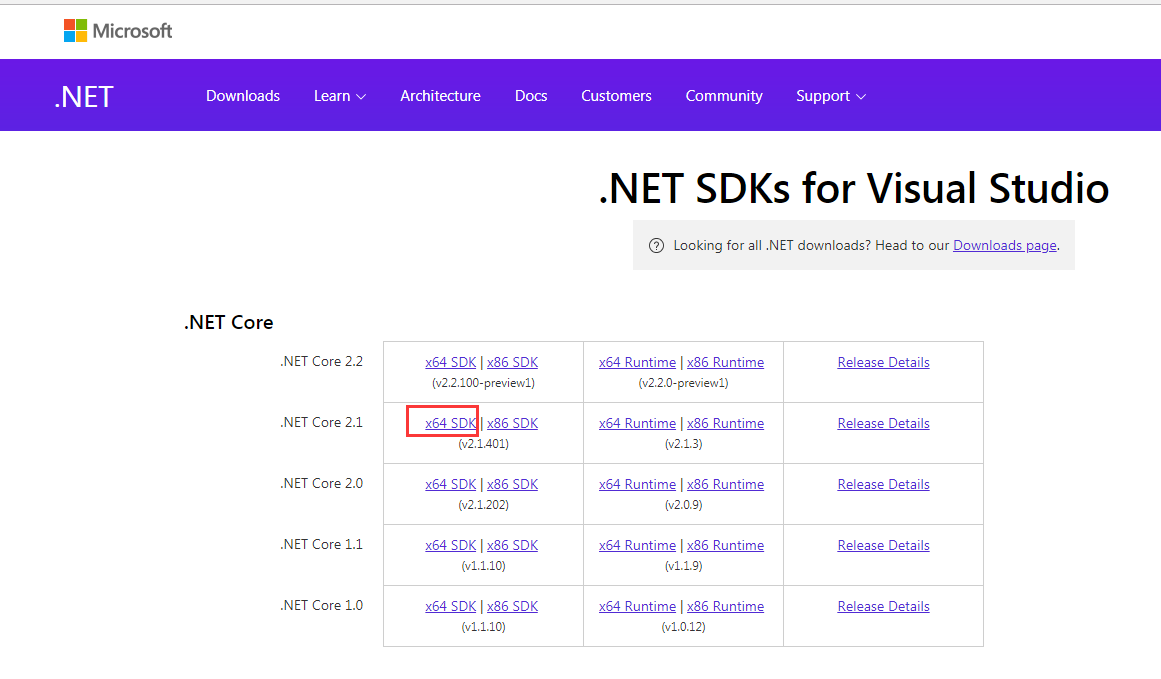
Task: Click the question mark help icon
Action: [x=656, y=246]
